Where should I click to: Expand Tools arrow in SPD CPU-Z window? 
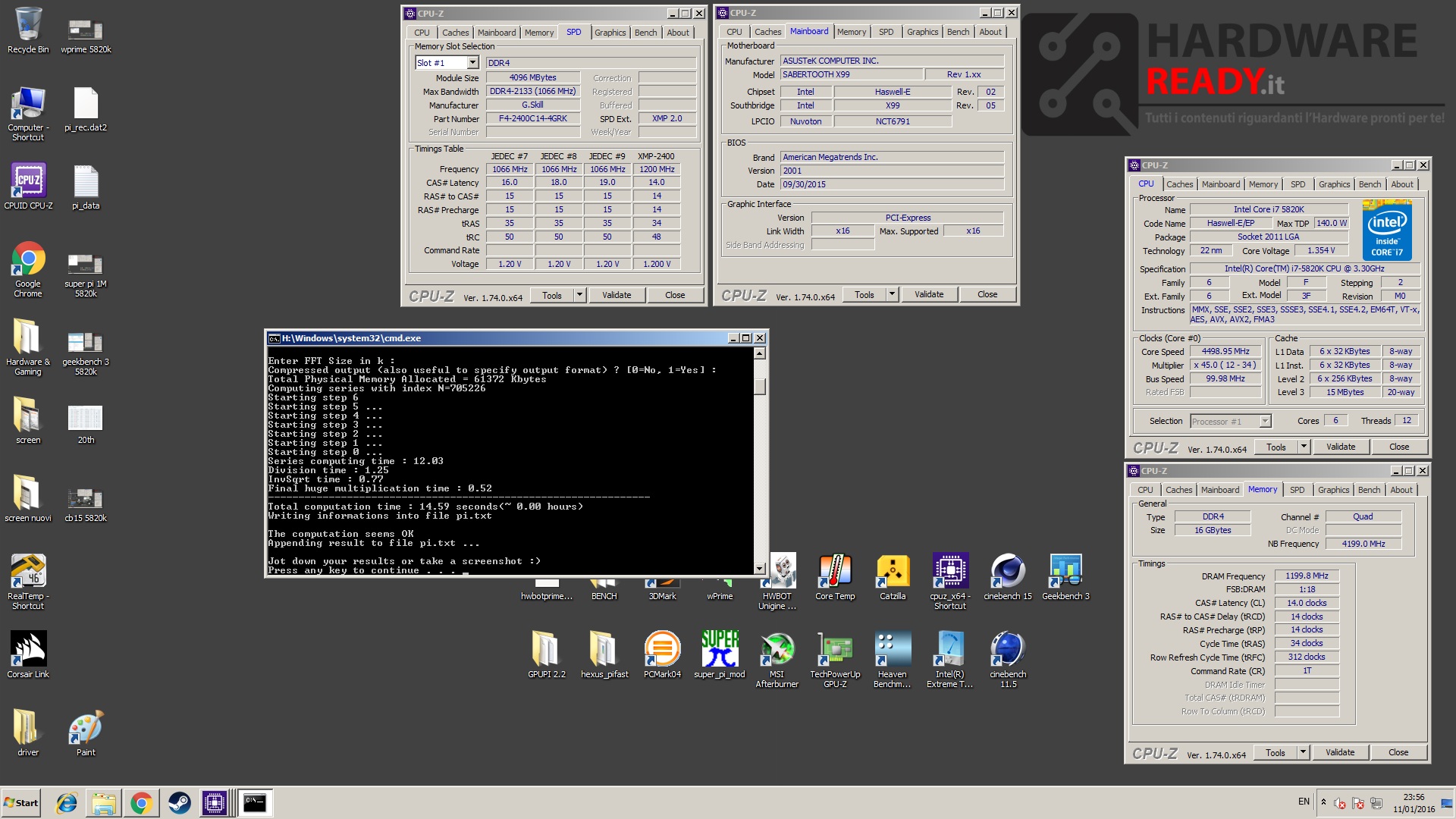pyautogui.click(x=579, y=295)
